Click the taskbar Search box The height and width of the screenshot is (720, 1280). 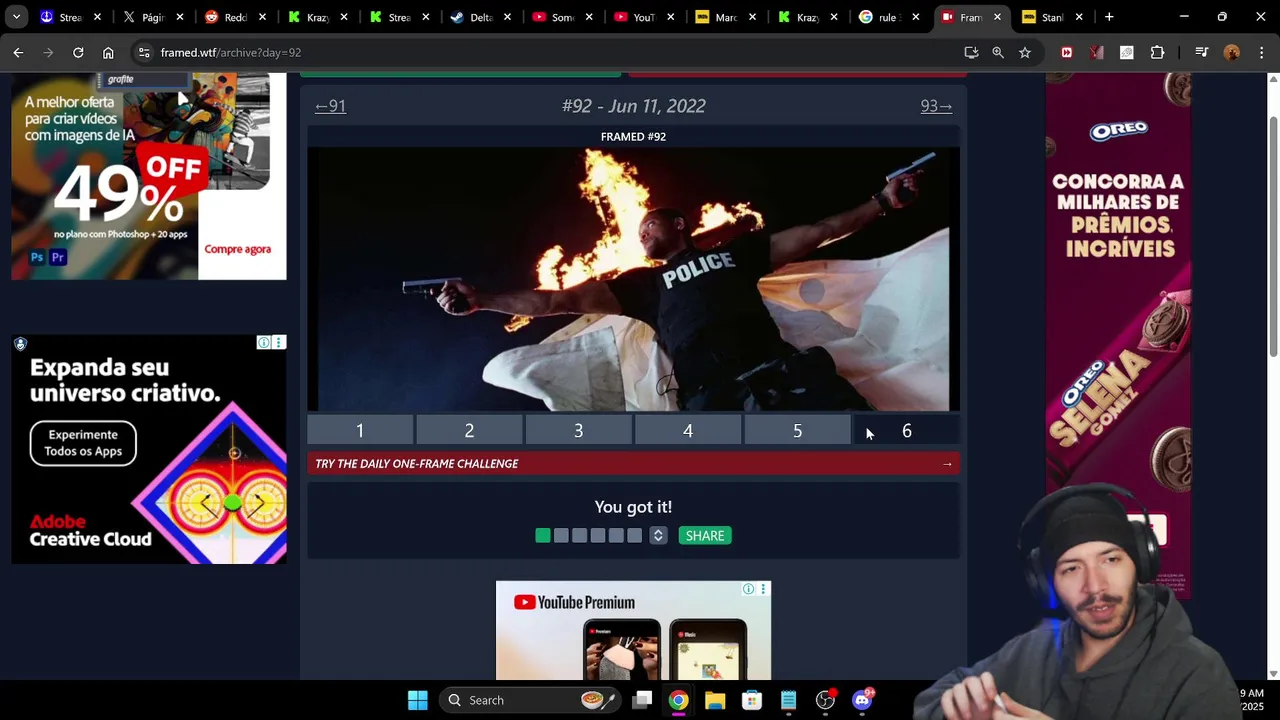[x=530, y=700]
